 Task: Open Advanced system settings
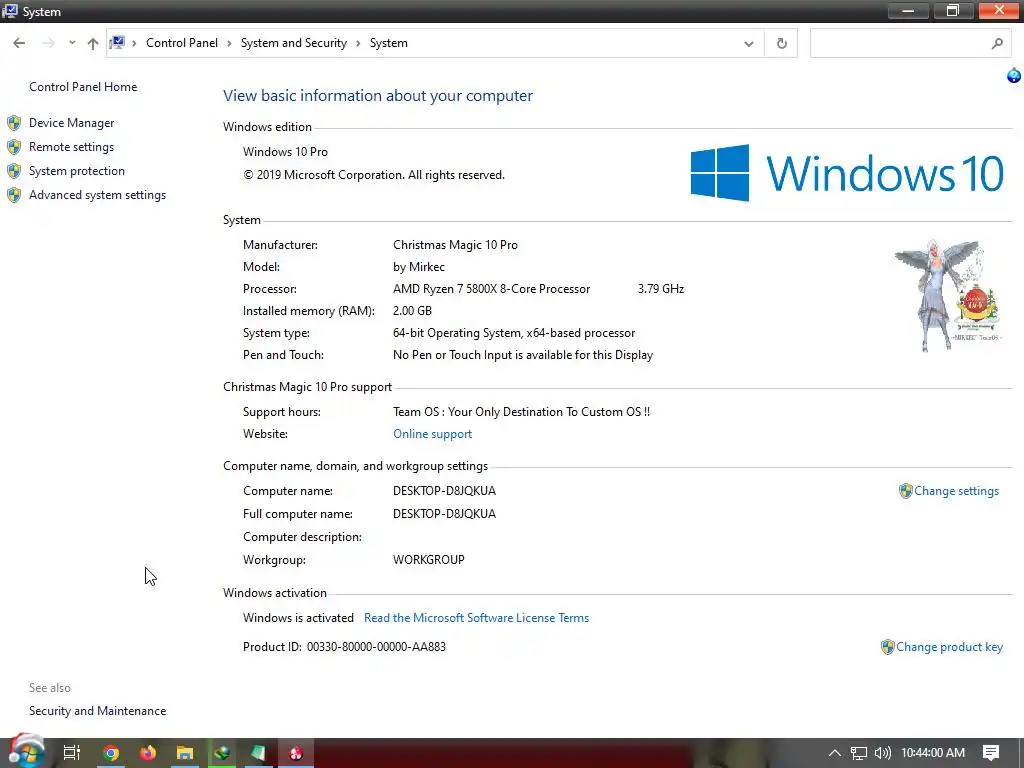pyautogui.click(x=97, y=195)
